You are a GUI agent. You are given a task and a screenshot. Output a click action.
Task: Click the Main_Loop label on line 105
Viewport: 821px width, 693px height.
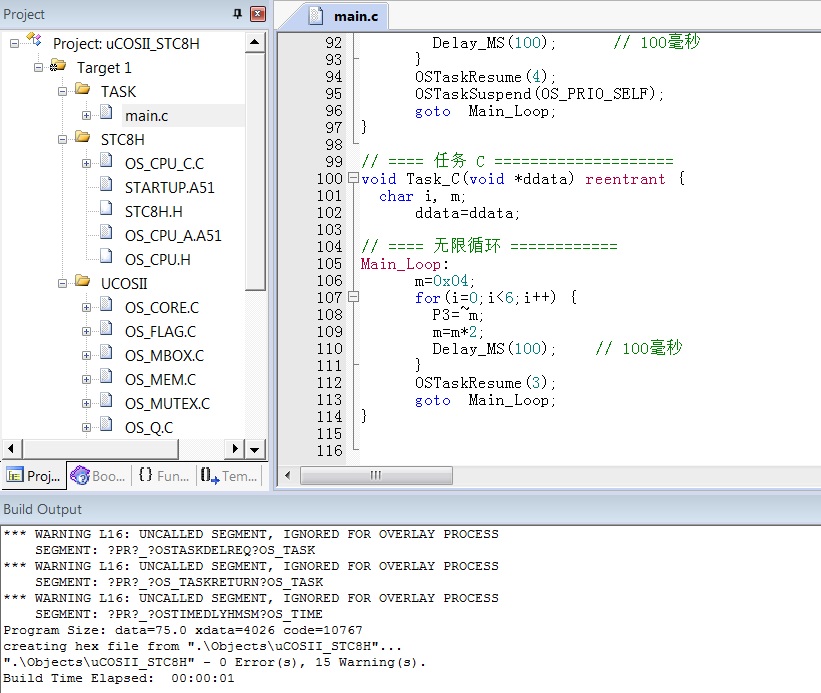pyautogui.click(x=401, y=264)
